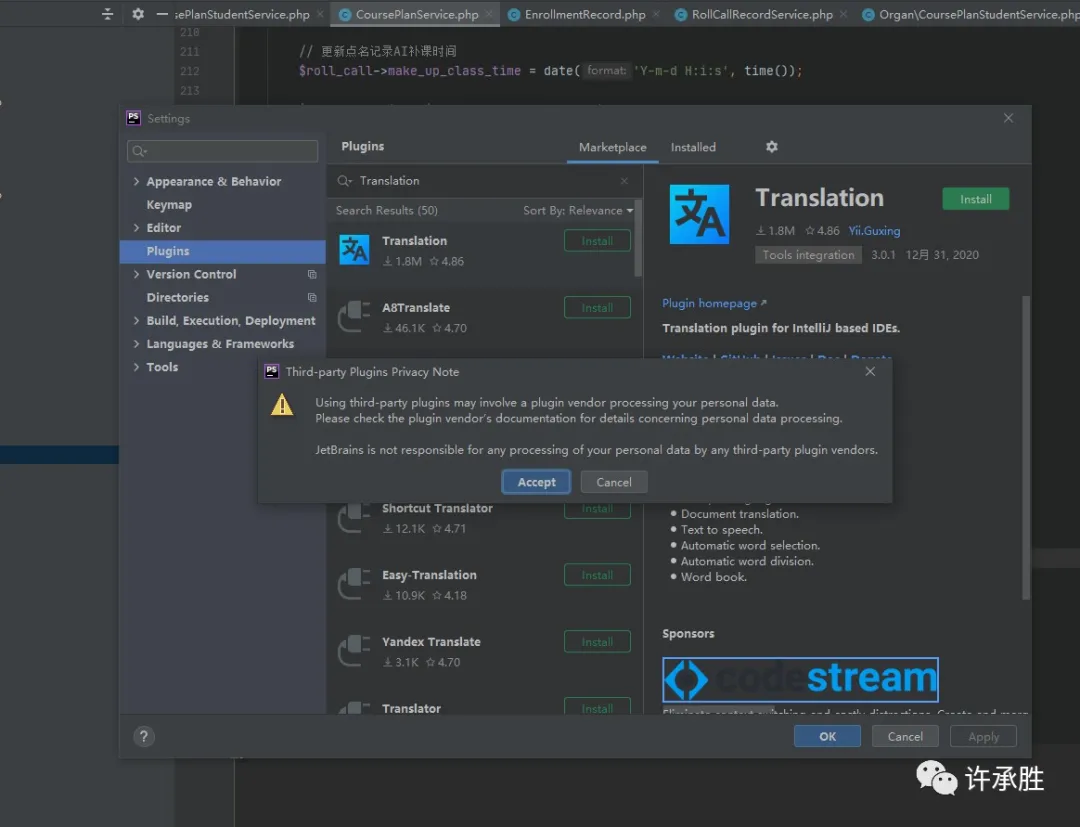Click the A8Translate plugin icon

(x=354, y=317)
